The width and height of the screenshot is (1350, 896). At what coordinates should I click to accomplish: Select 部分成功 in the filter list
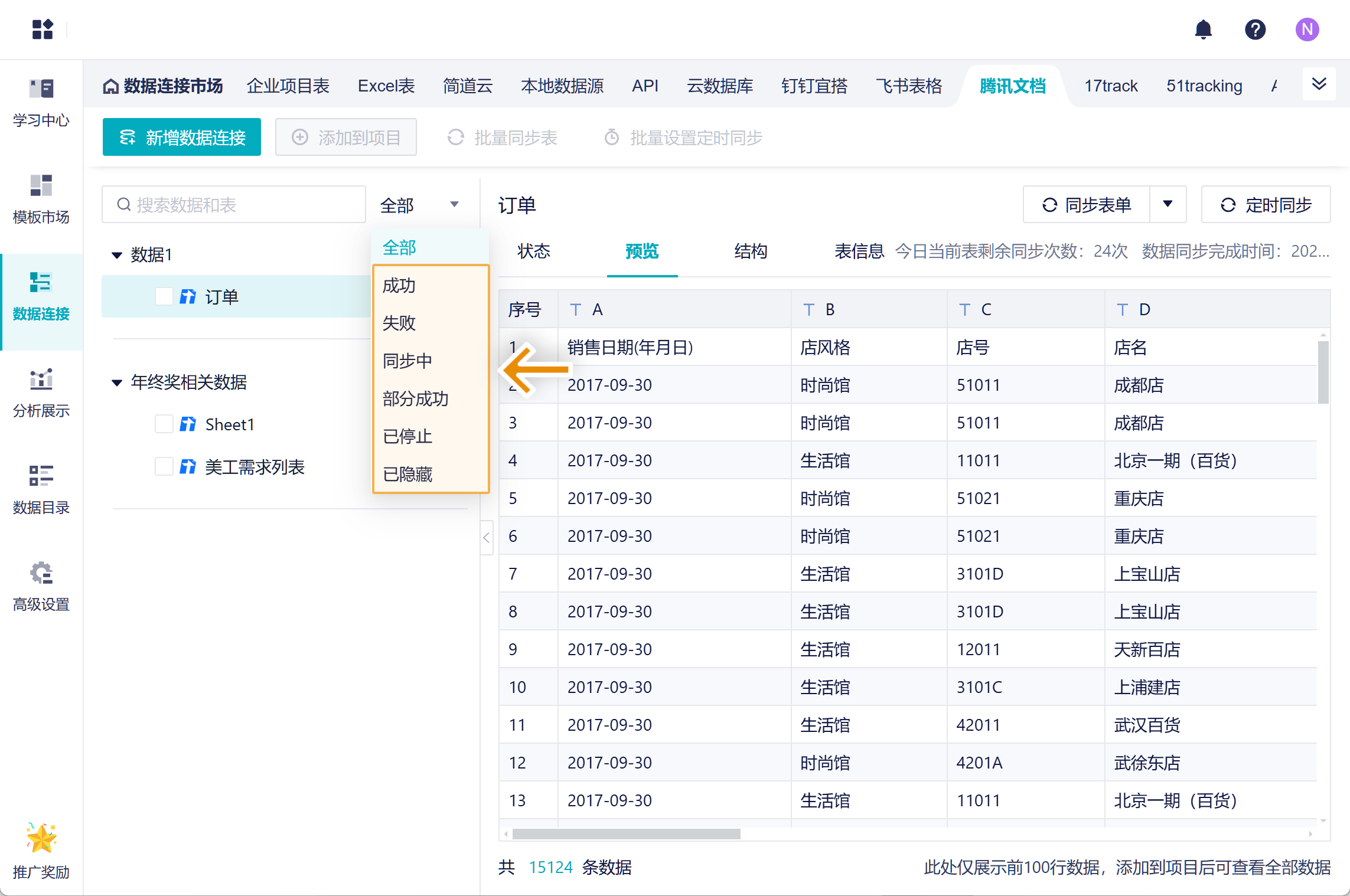tap(416, 398)
